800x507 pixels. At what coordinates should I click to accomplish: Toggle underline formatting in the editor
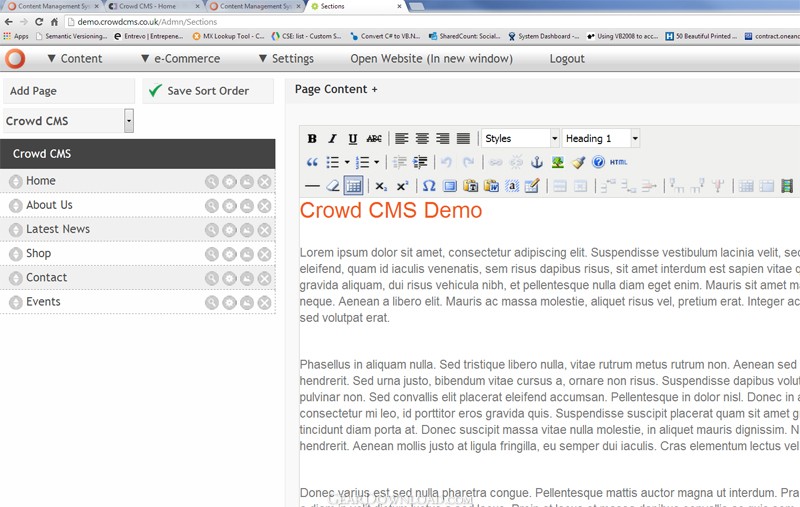pos(353,138)
